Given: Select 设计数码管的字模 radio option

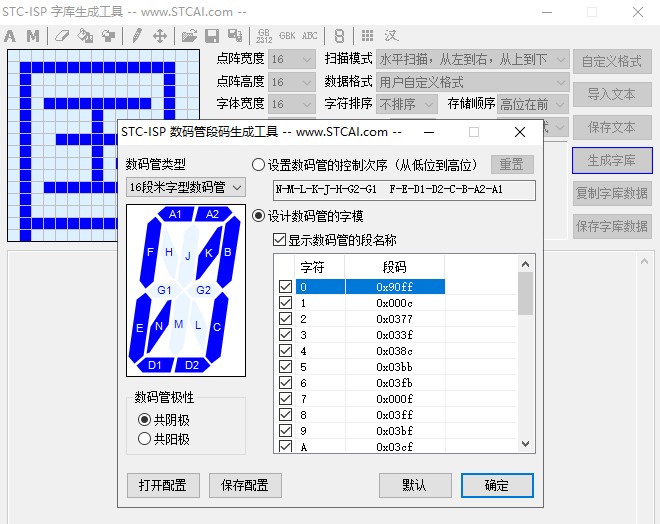Looking at the screenshot, I should point(258,216).
